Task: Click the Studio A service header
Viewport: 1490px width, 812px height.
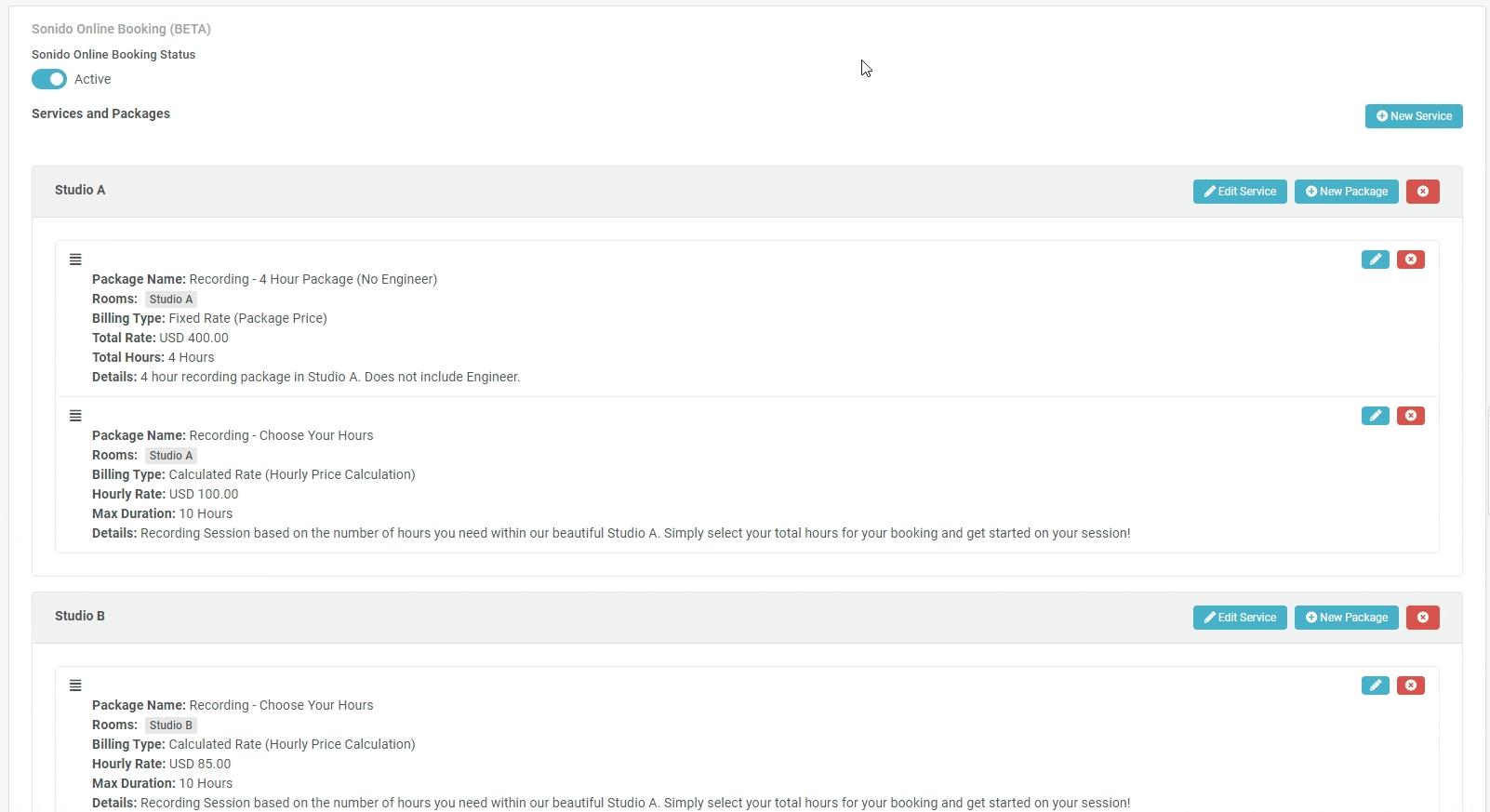Action: pos(80,190)
